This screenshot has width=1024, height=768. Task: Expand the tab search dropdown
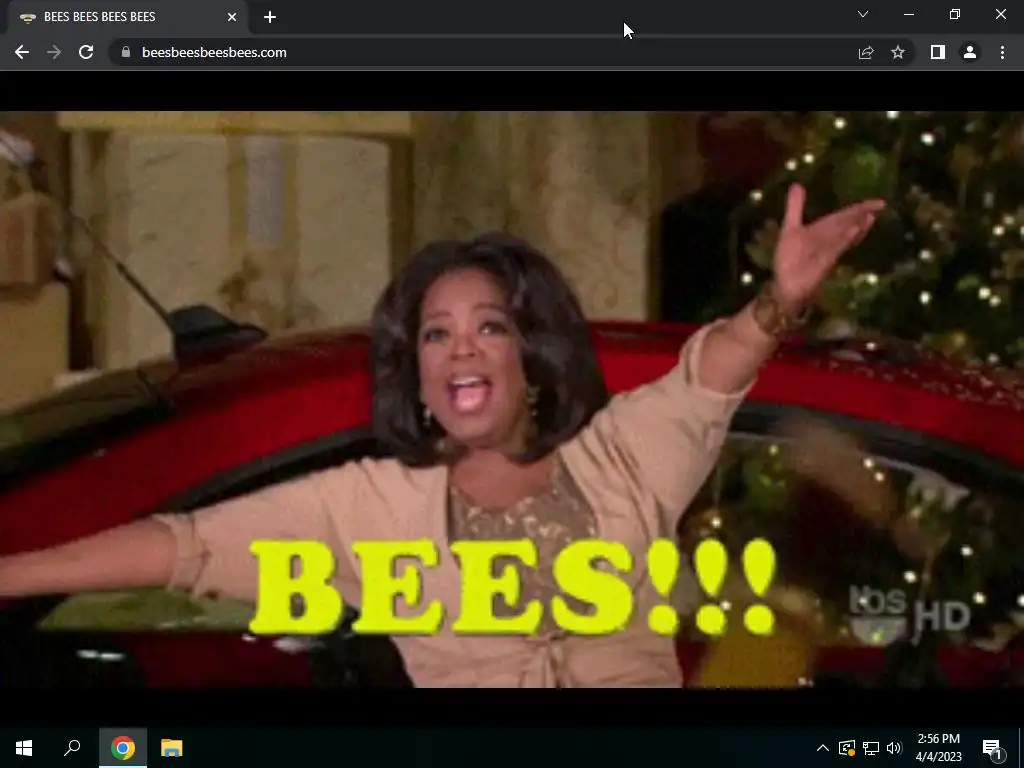point(863,14)
